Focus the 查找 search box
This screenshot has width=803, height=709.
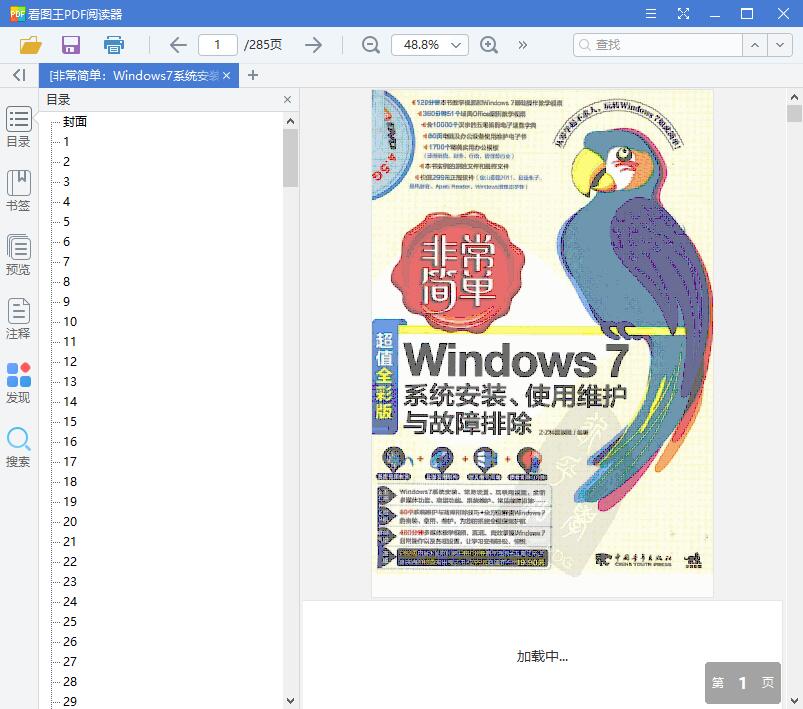click(x=658, y=45)
